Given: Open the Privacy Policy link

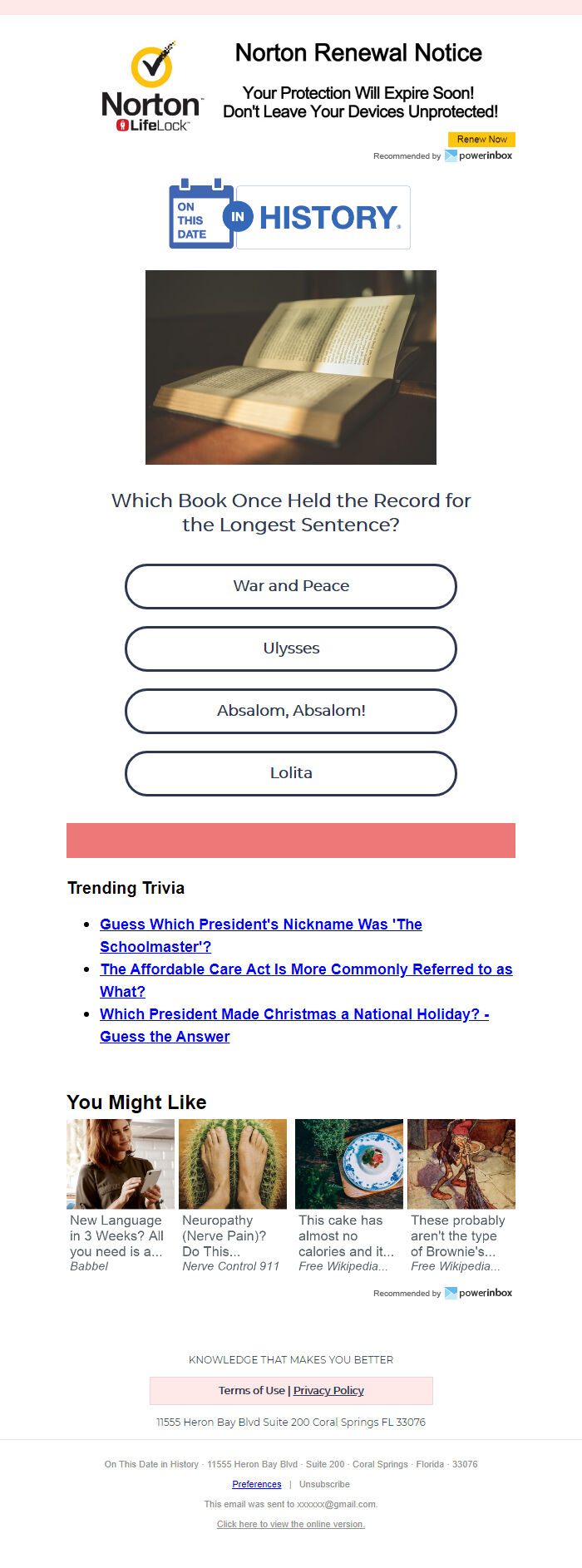Looking at the screenshot, I should point(328,1390).
